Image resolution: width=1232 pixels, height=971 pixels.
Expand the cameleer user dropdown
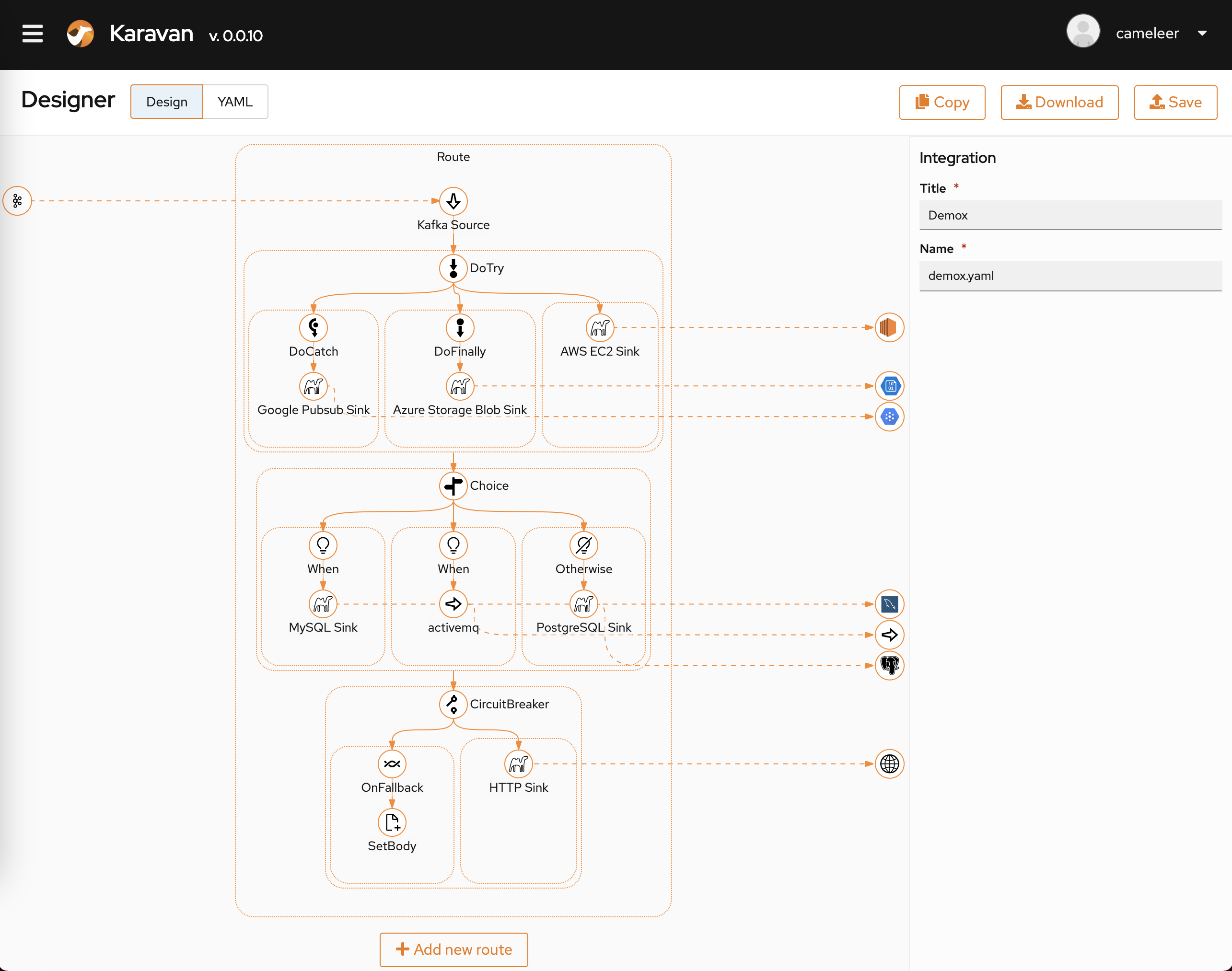[x=1202, y=34]
